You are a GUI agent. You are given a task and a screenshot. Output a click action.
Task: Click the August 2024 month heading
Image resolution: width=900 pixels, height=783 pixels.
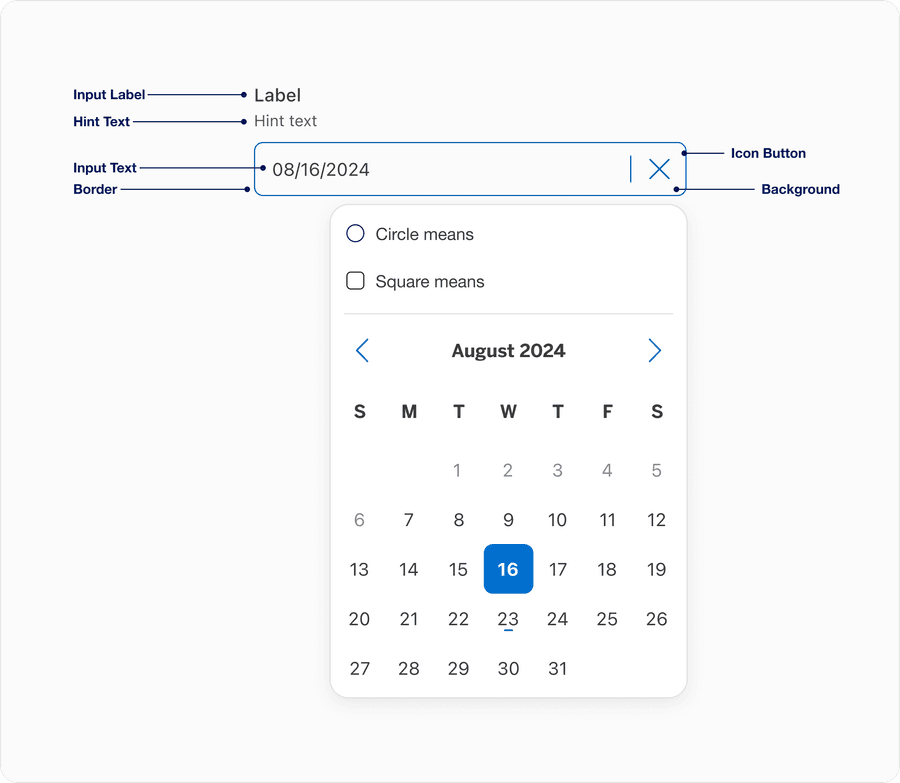click(508, 351)
